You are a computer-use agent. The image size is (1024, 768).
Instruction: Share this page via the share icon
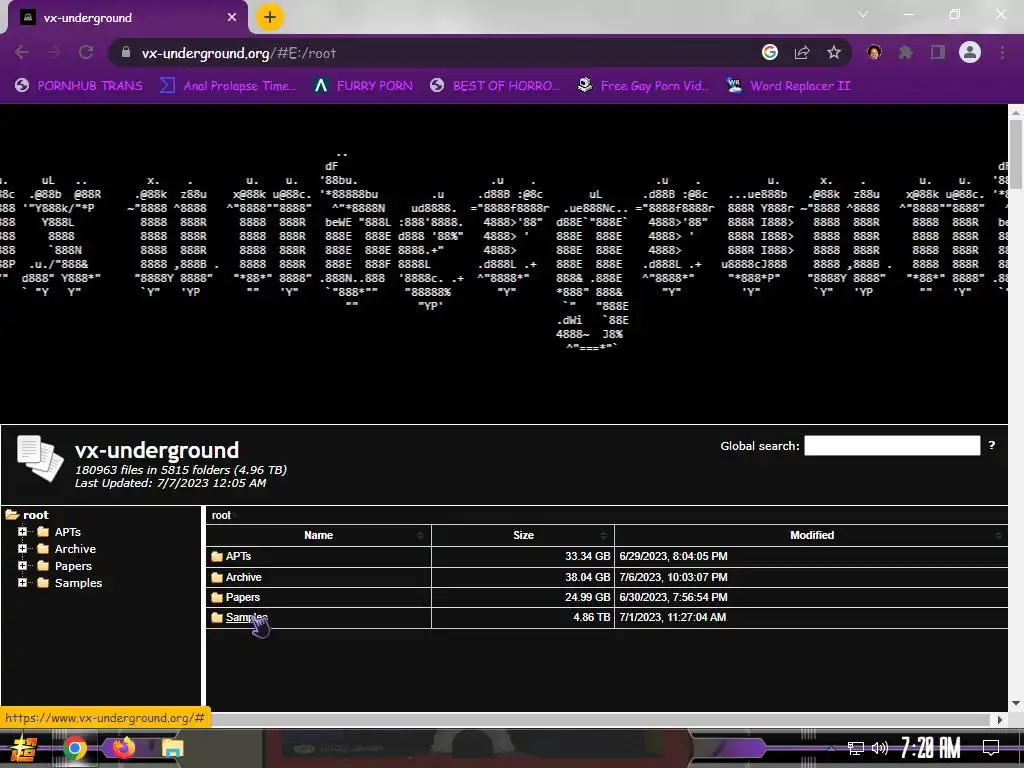coord(802,52)
